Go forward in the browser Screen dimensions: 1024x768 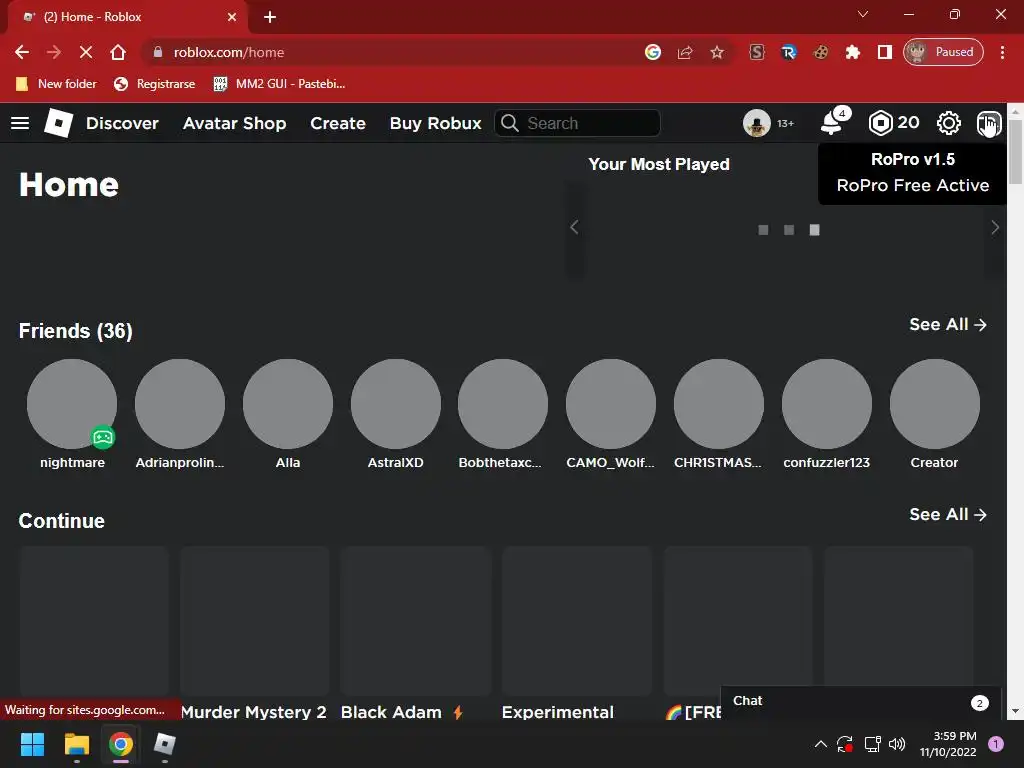tap(54, 52)
